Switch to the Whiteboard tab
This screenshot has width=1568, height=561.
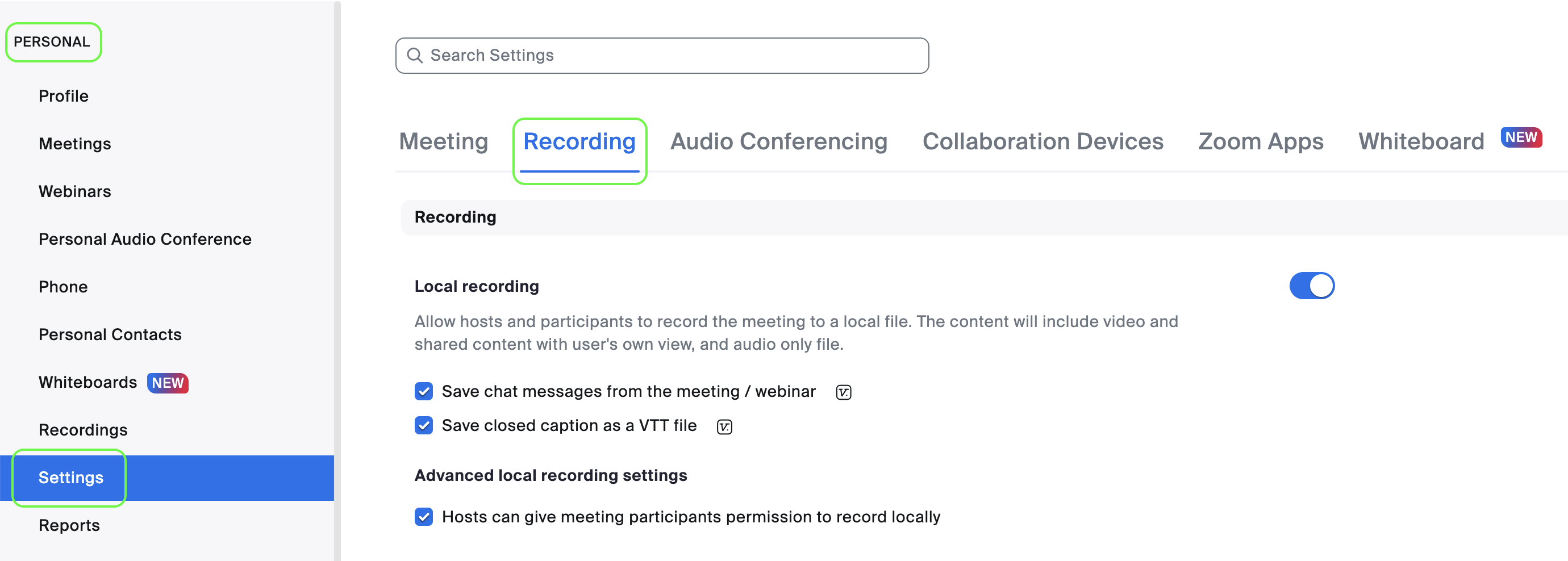tap(1421, 142)
